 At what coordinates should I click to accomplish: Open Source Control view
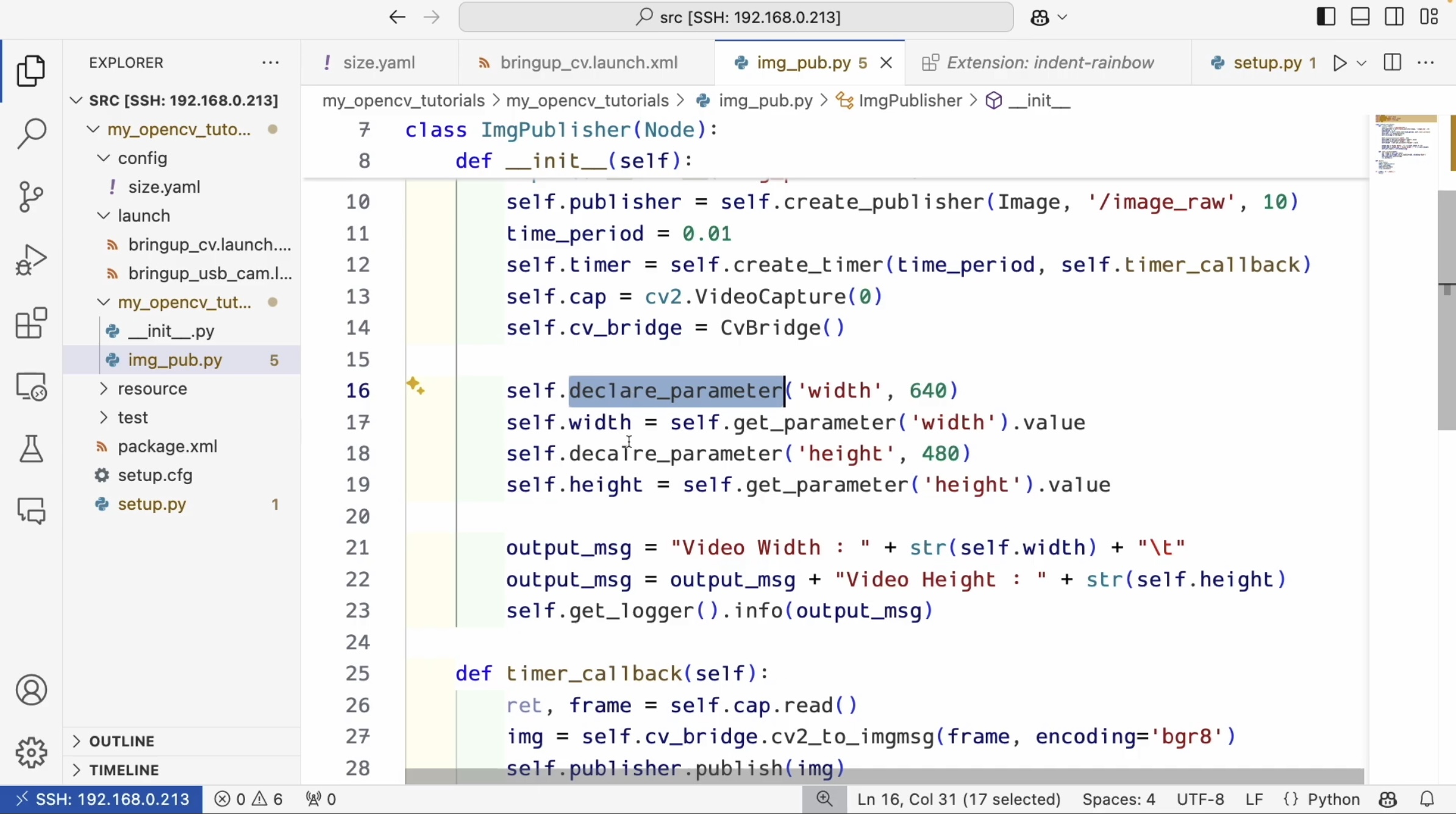31,196
